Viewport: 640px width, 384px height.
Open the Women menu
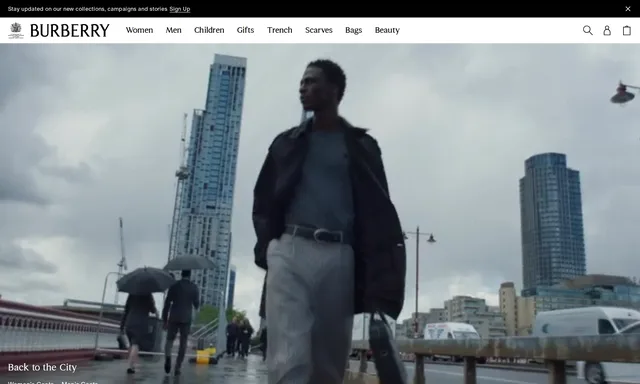[x=139, y=30]
